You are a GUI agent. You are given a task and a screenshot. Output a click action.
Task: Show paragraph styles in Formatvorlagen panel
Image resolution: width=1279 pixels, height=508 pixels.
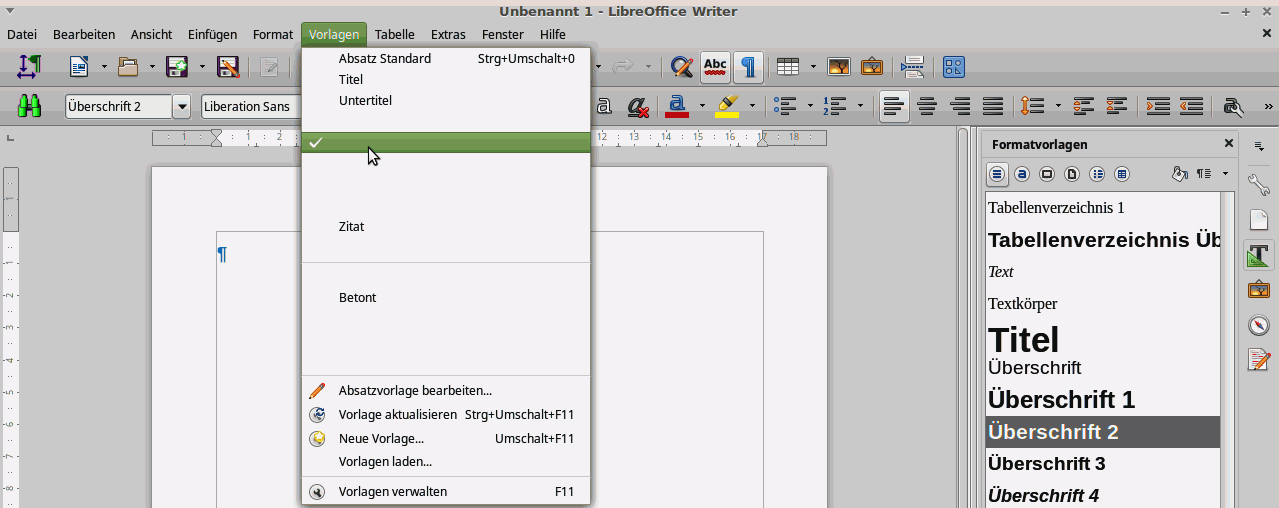pyautogui.click(x=997, y=174)
